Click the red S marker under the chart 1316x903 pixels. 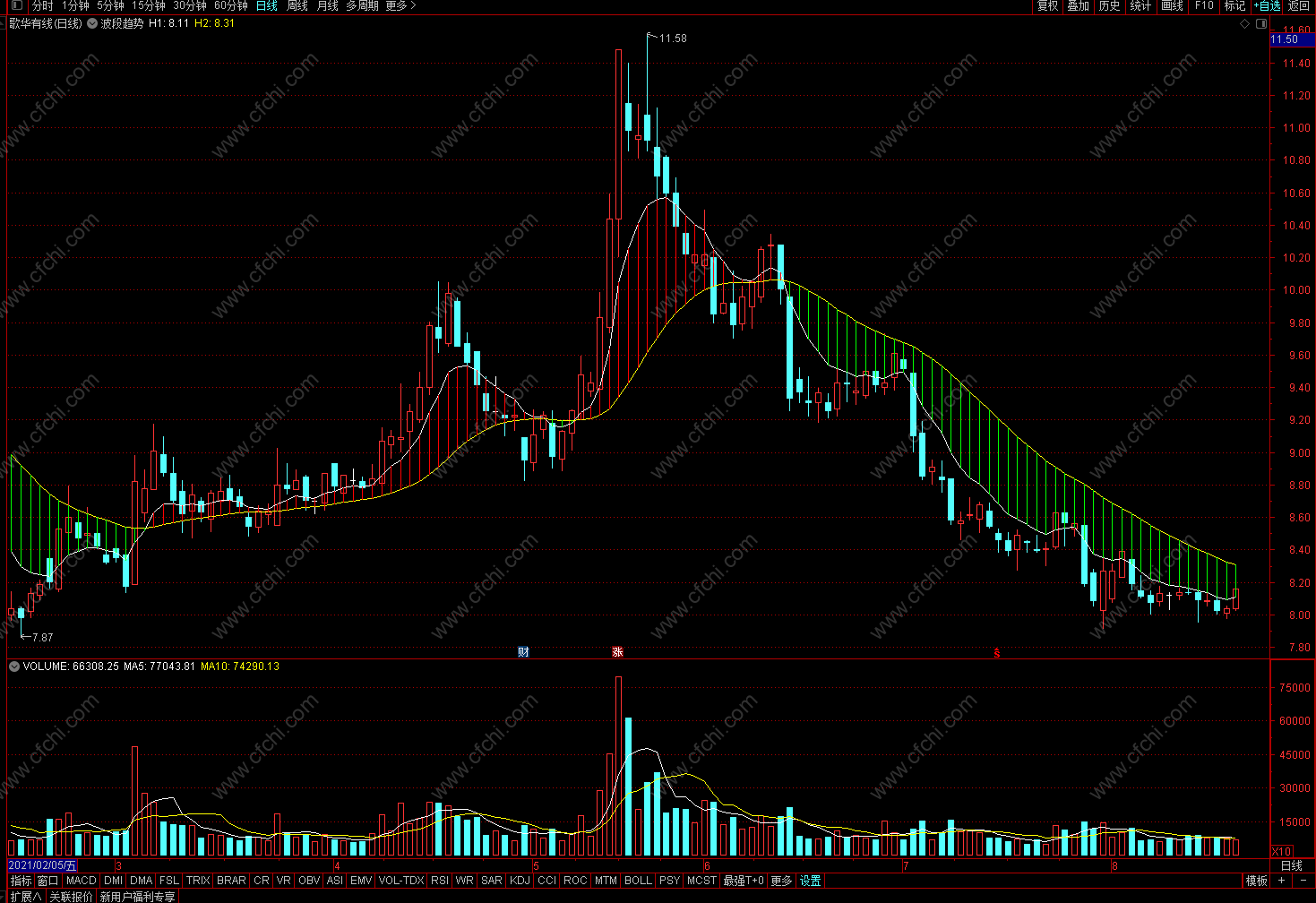996,653
